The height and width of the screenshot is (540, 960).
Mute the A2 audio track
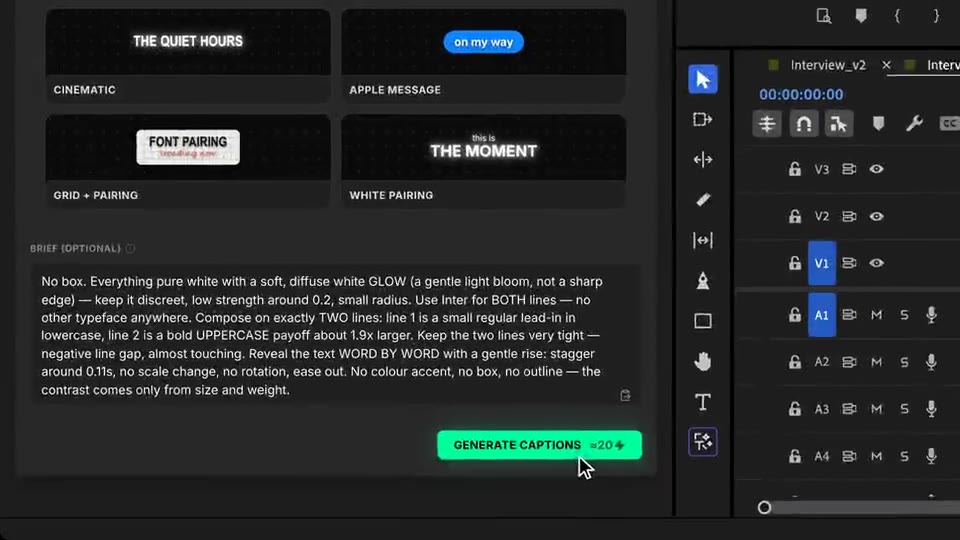point(877,362)
